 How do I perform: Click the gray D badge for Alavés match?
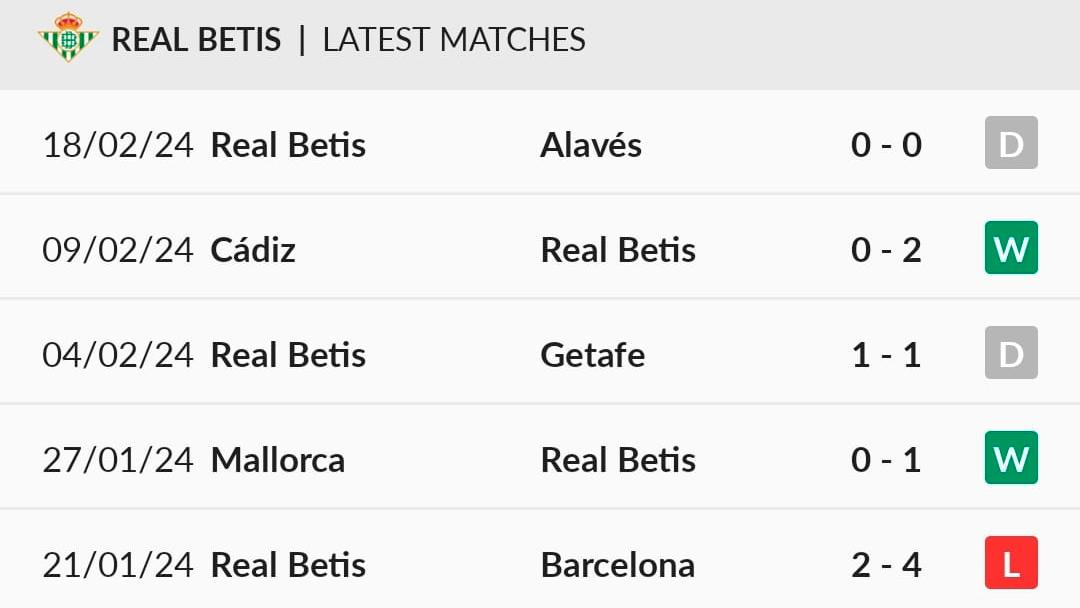pos(1011,143)
